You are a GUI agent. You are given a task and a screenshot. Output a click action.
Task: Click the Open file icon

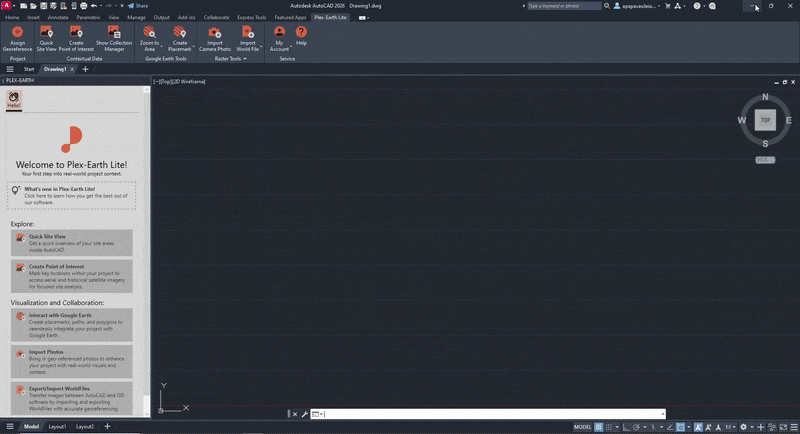tap(34, 6)
